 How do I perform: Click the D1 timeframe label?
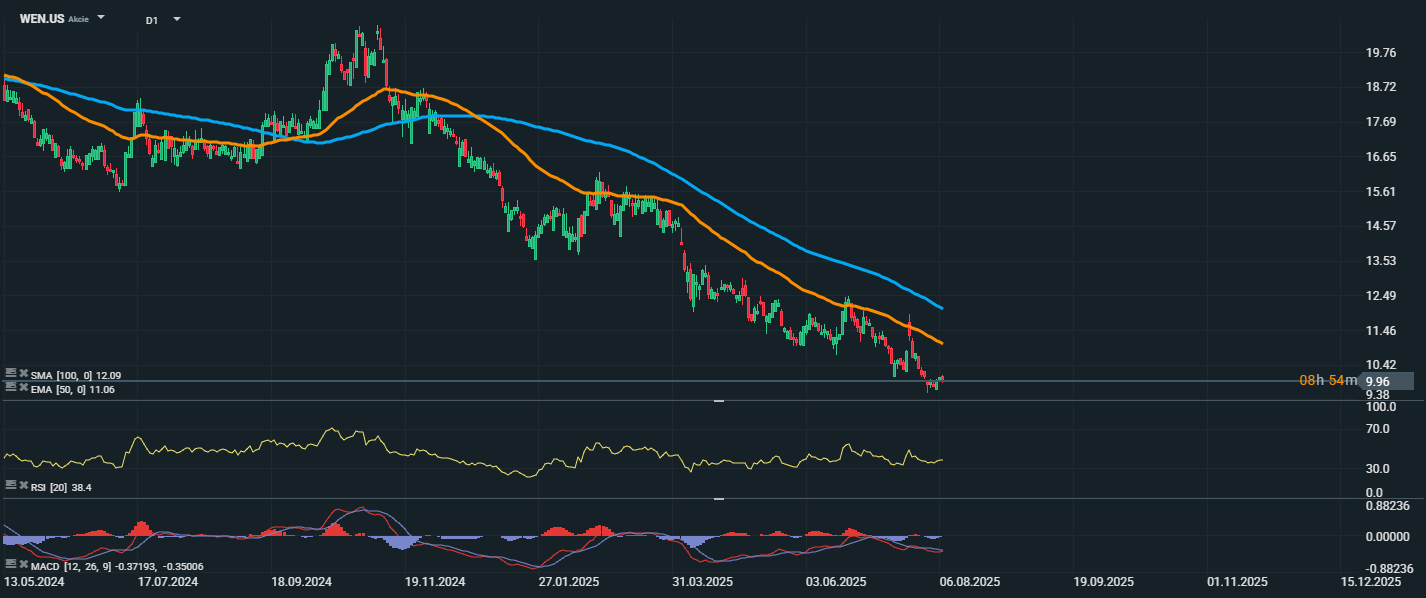[151, 20]
